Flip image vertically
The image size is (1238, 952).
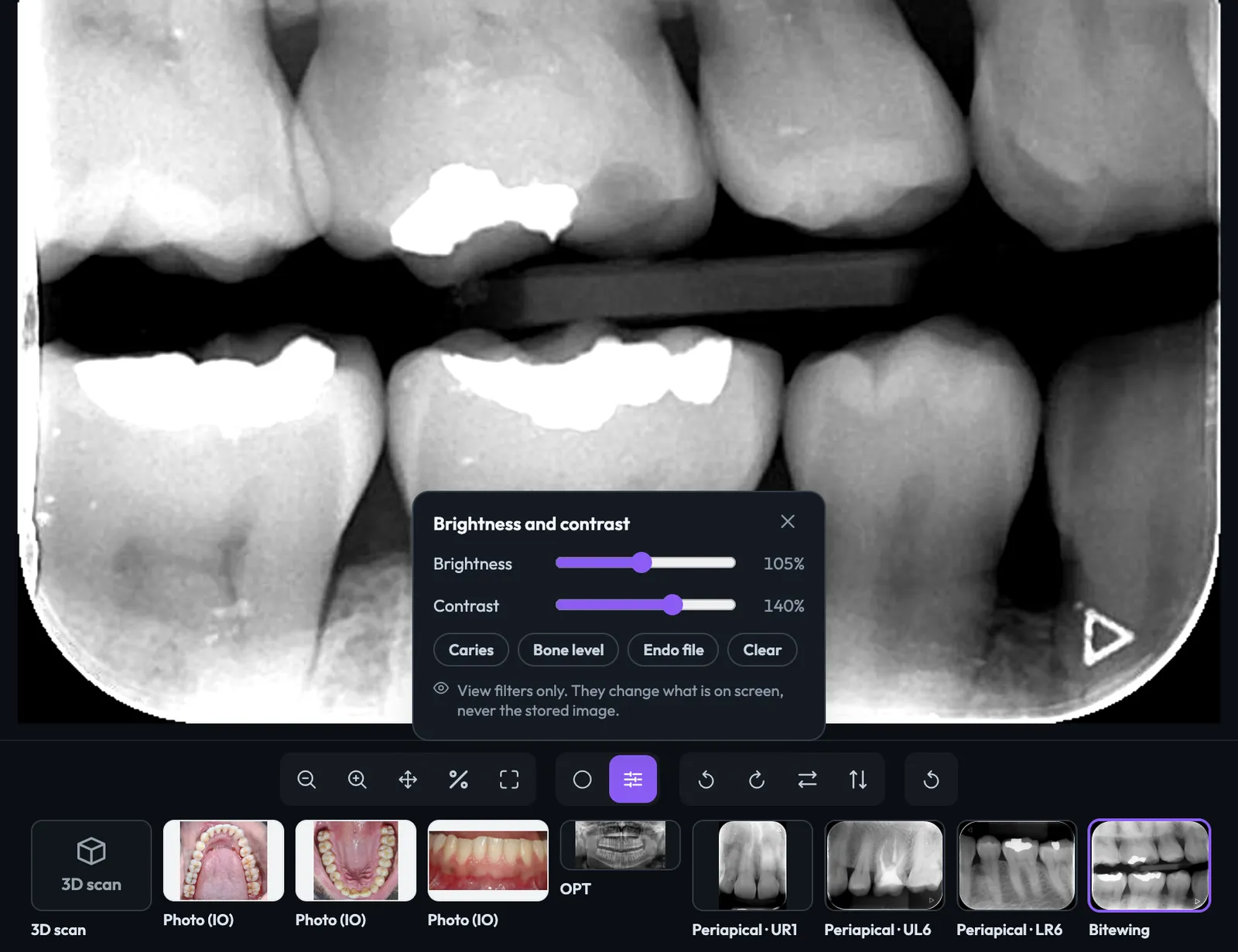click(x=858, y=780)
